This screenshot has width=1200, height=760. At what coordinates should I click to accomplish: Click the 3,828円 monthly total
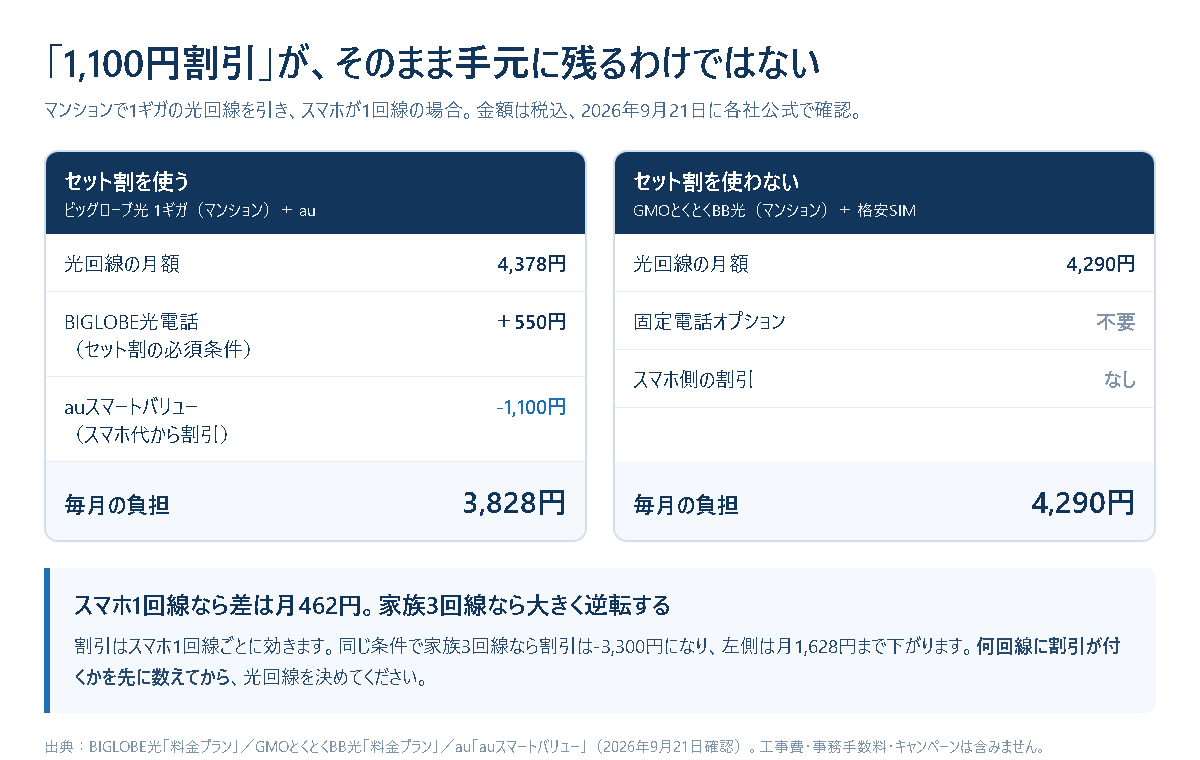pos(515,502)
